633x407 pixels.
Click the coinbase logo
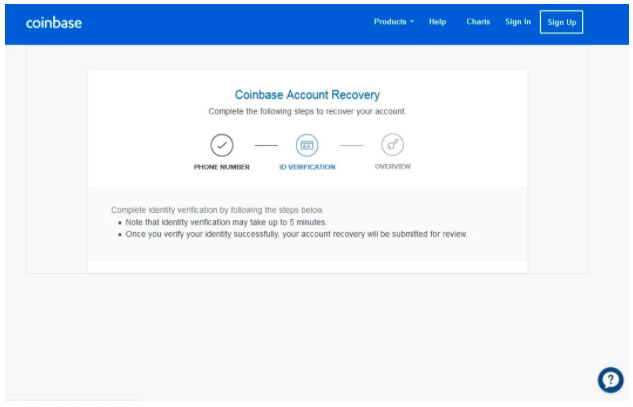pyautogui.click(x=54, y=23)
